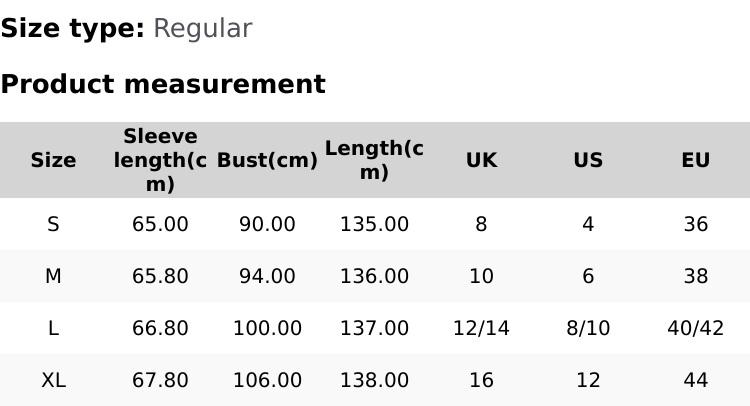Click the 65.80 sleeve length cell

tap(160, 276)
